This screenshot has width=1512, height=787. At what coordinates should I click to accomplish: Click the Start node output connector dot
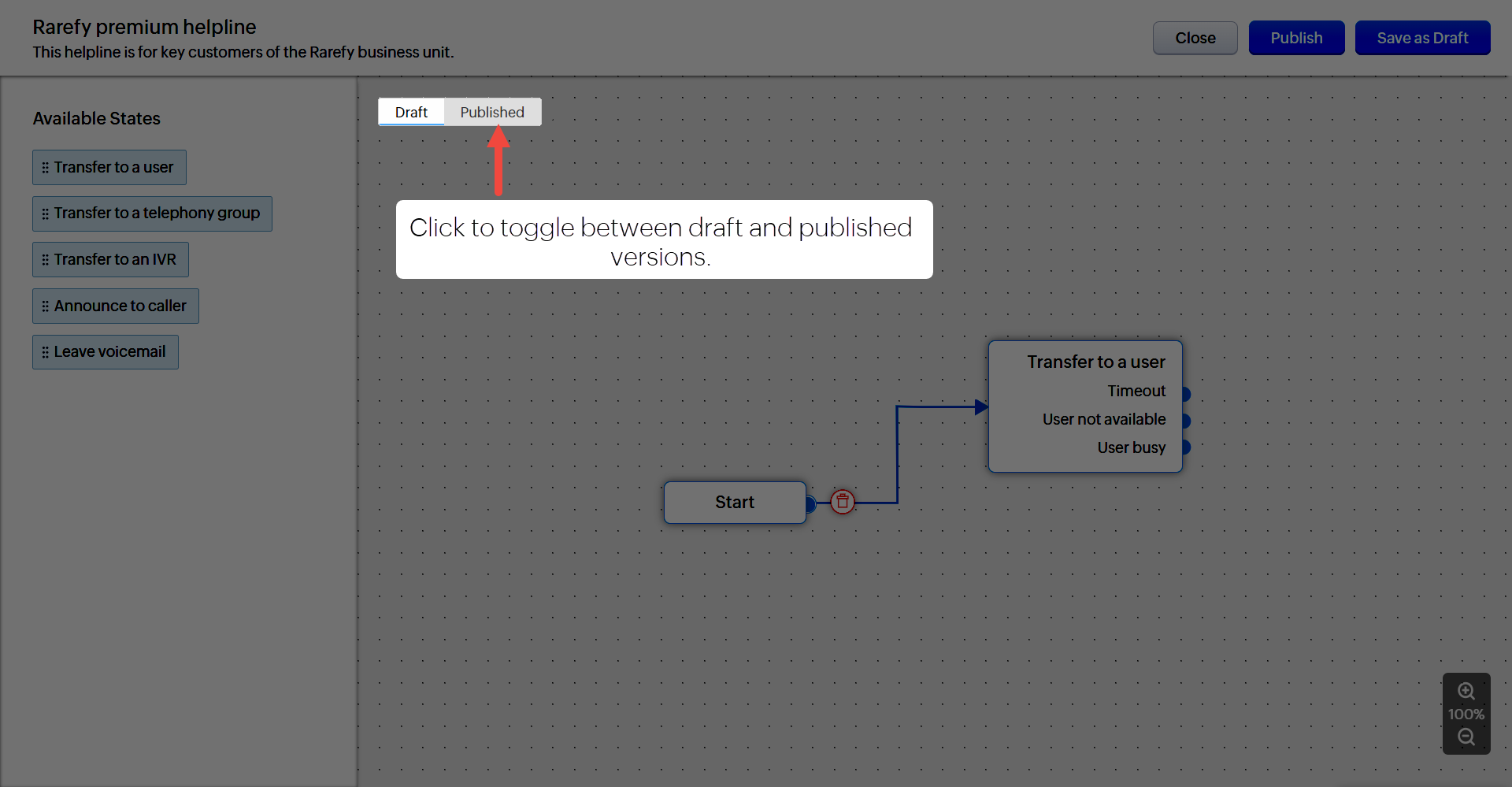coord(810,503)
